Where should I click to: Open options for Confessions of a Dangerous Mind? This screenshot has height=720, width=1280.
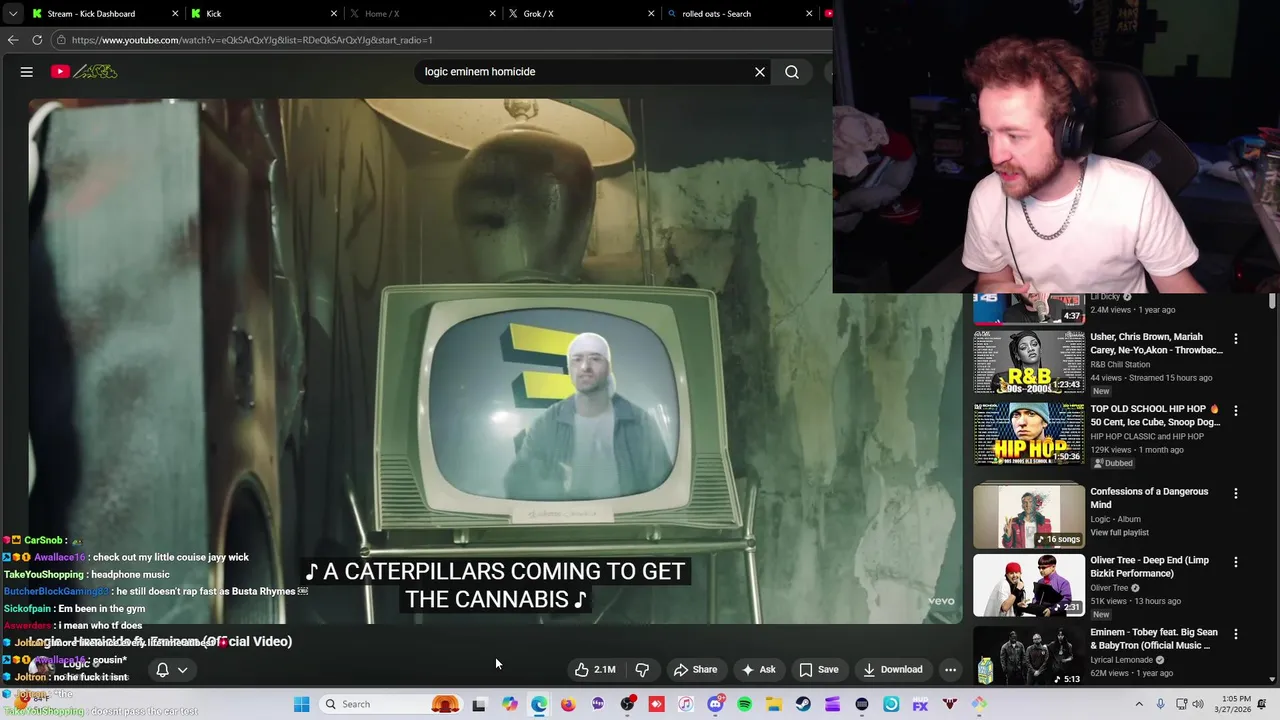[x=1236, y=493]
